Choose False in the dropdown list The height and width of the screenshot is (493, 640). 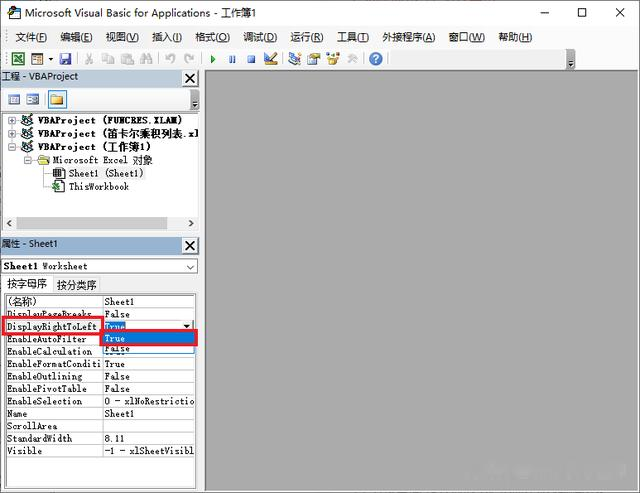[x=149, y=349]
